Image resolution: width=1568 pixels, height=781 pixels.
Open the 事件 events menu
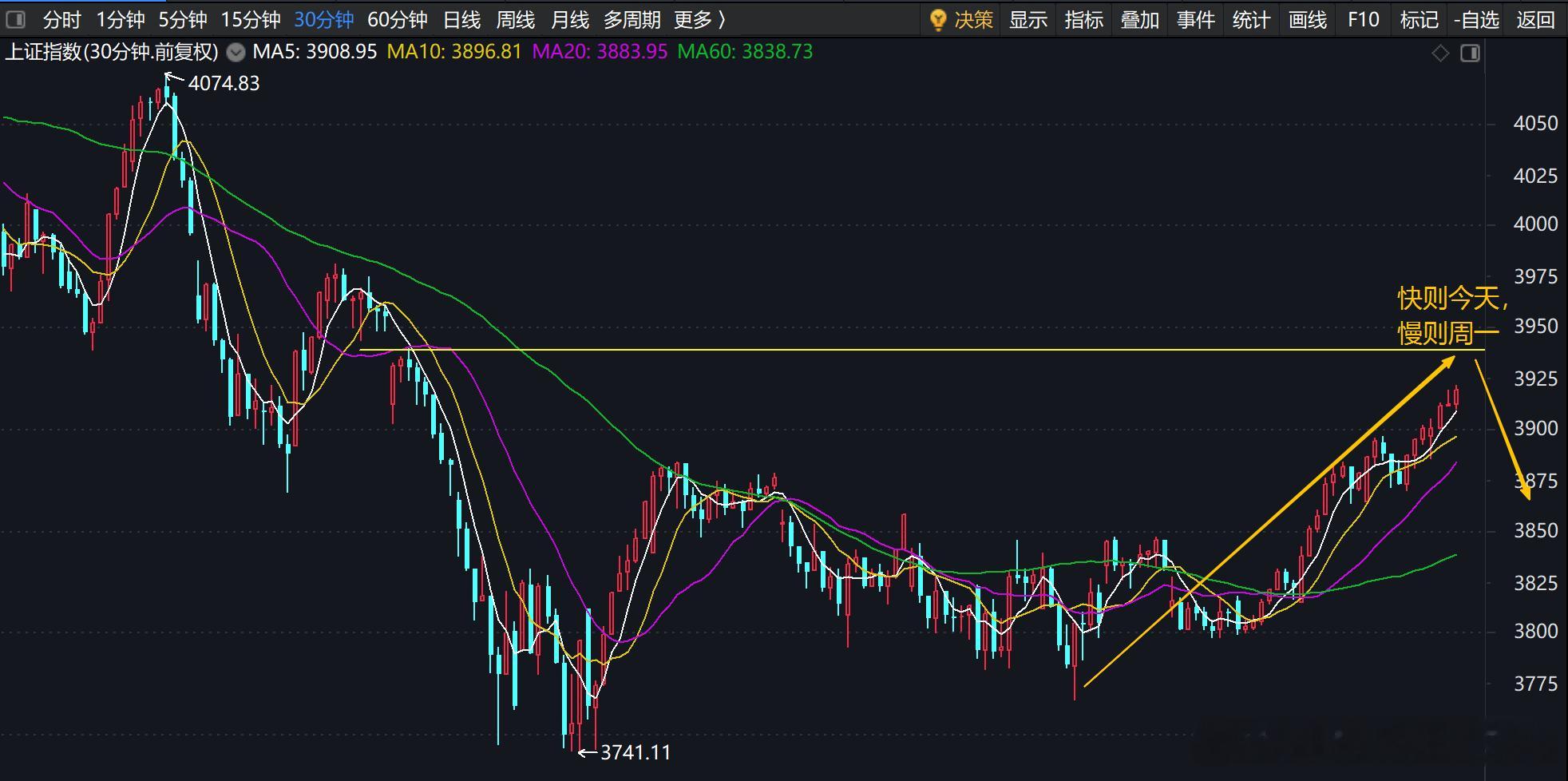(x=1195, y=19)
